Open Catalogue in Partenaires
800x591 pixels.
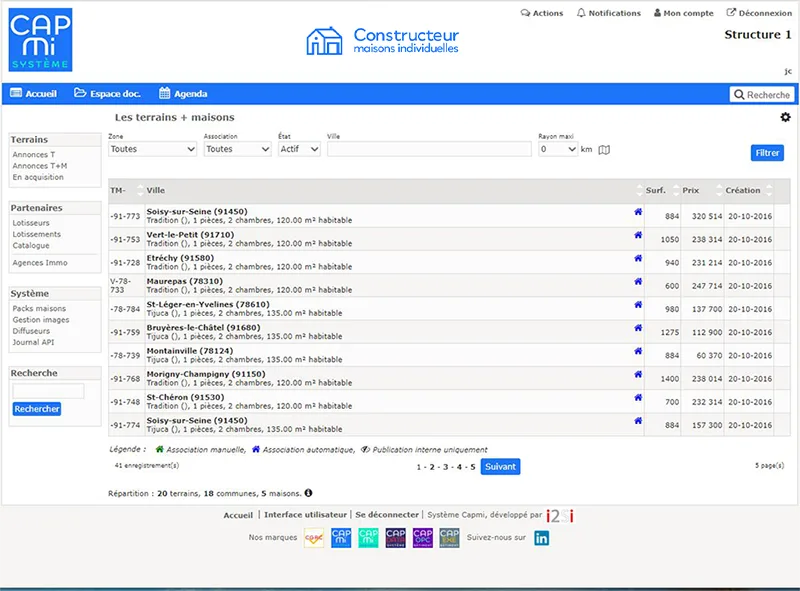tap(31, 245)
